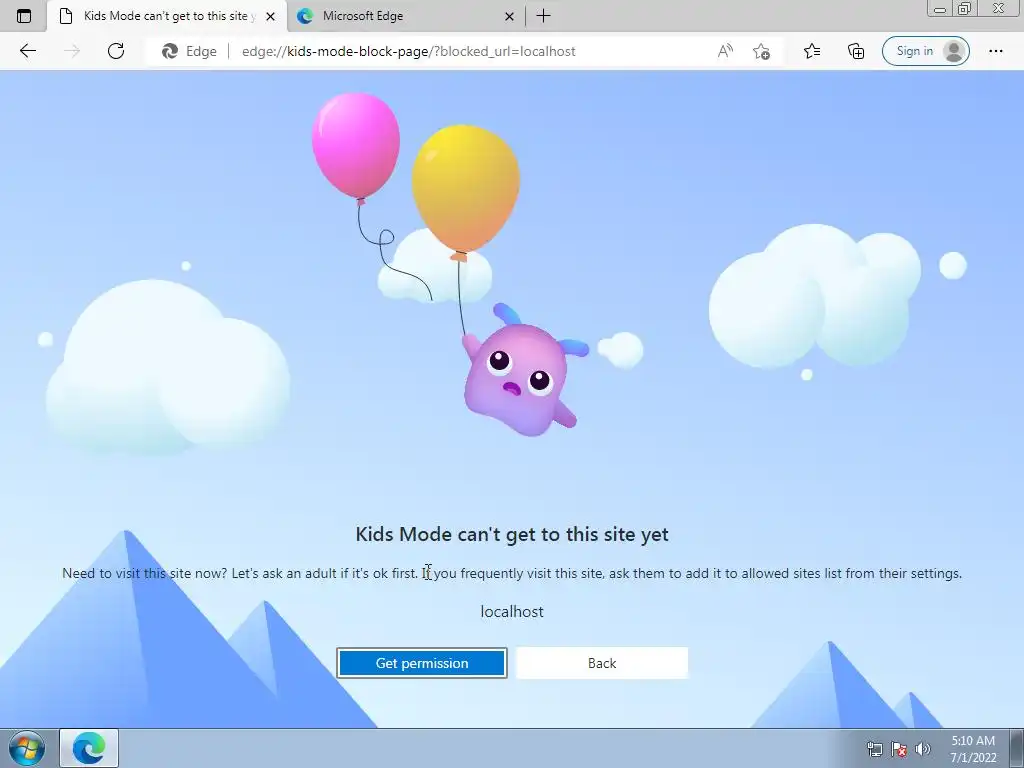Click the forward navigation arrow
This screenshot has width=1024, height=768.
pyautogui.click(x=72, y=51)
